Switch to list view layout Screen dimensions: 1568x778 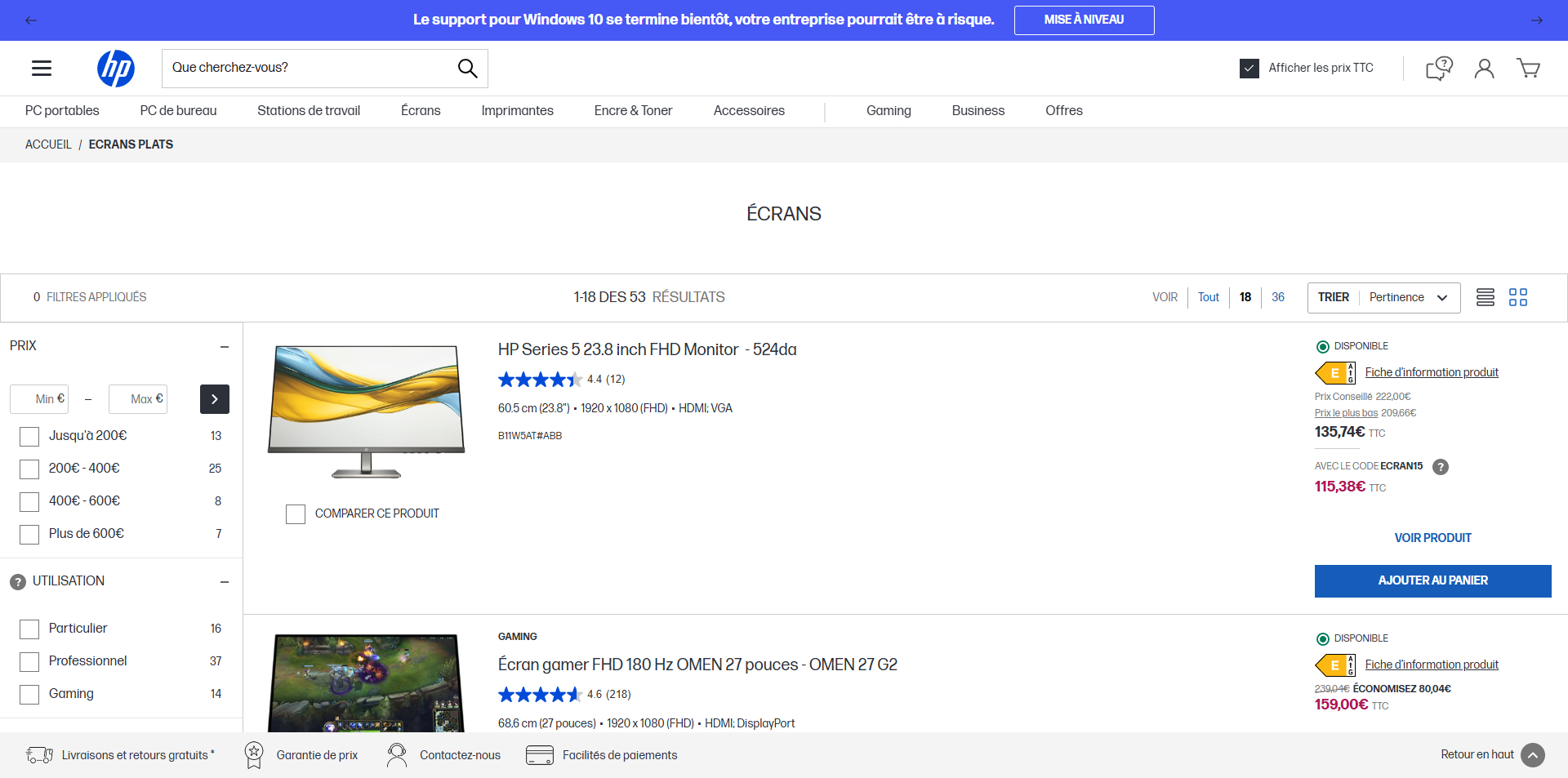pyautogui.click(x=1486, y=297)
